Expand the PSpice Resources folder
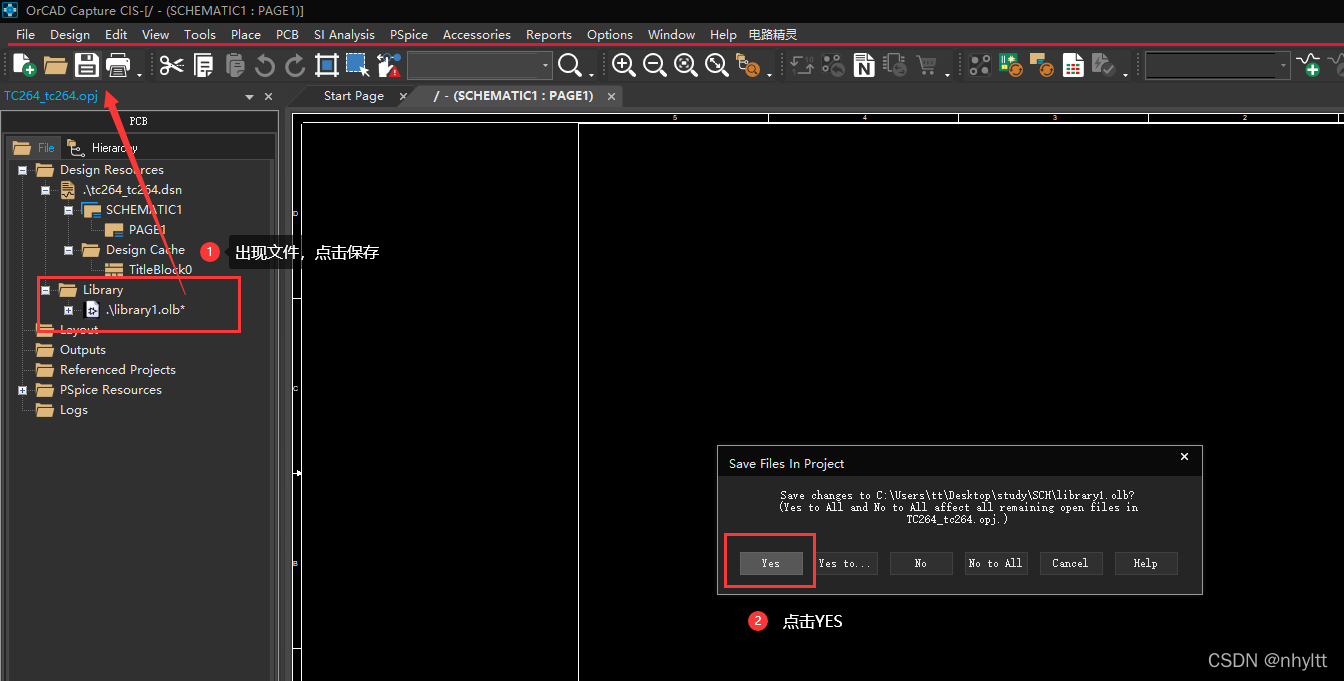 22,390
